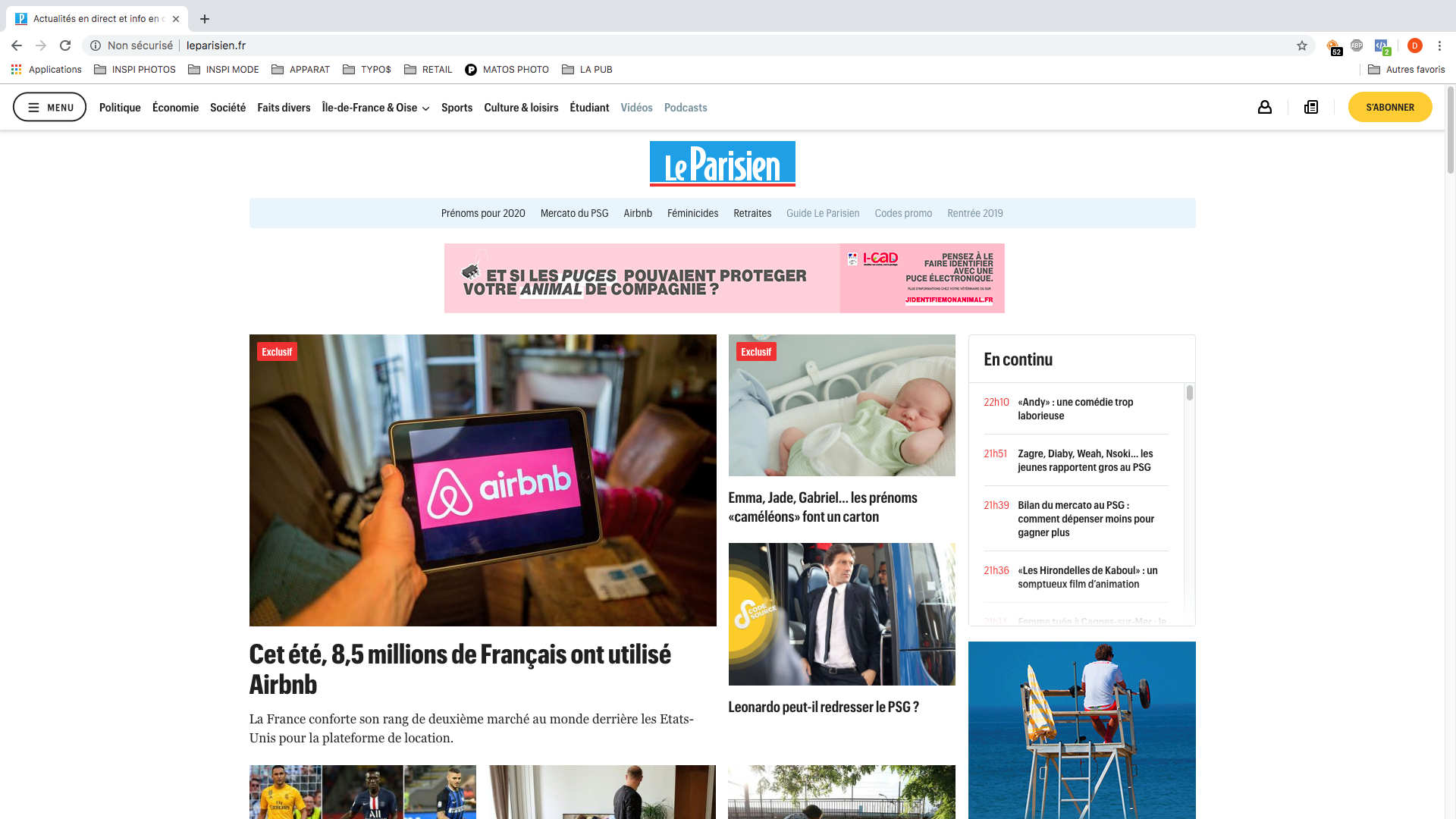Open the Mercato du PSG topic link
This screenshot has height=819, width=1456.
pyautogui.click(x=574, y=213)
